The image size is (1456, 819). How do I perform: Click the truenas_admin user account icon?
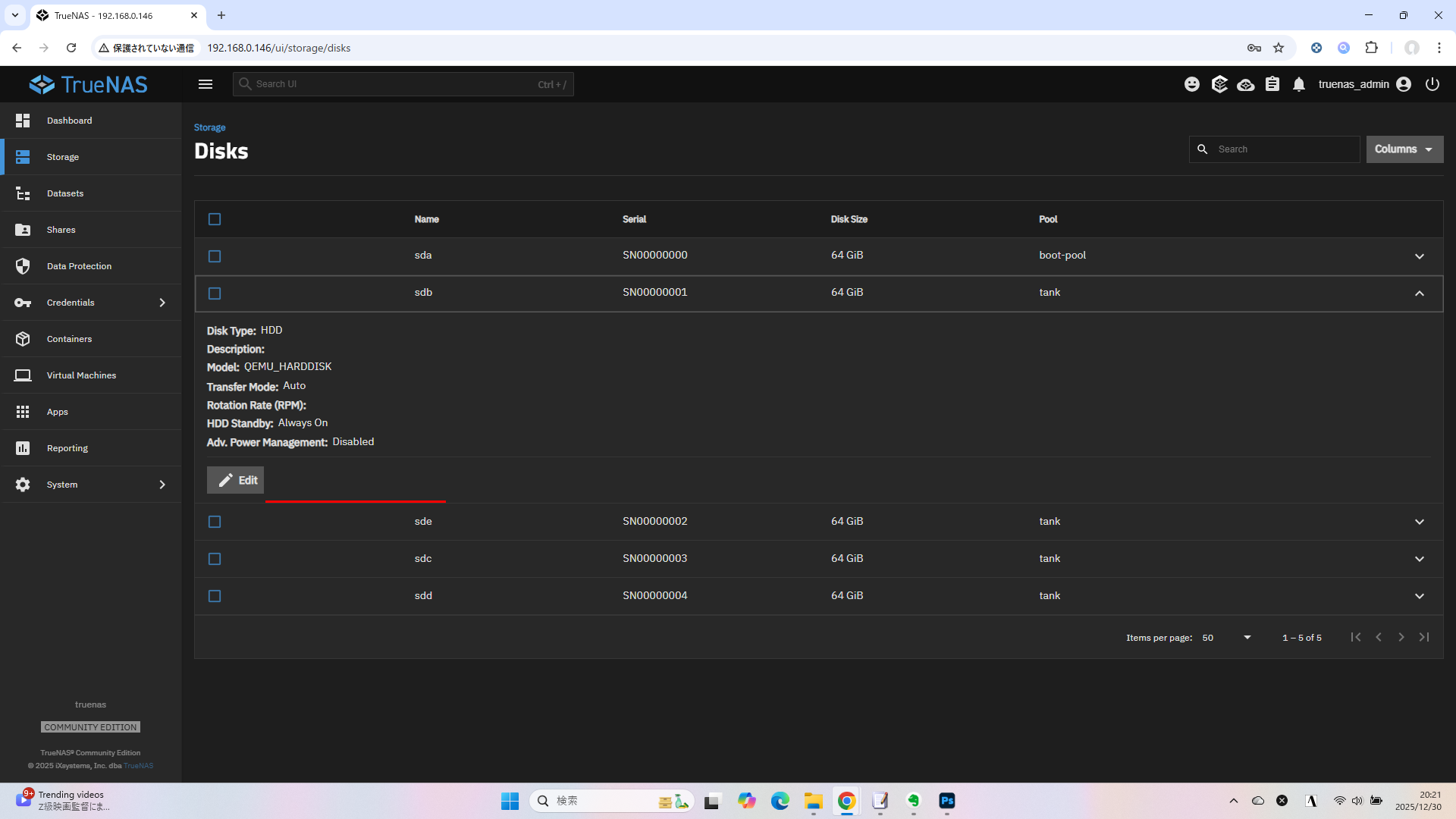click(1404, 84)
